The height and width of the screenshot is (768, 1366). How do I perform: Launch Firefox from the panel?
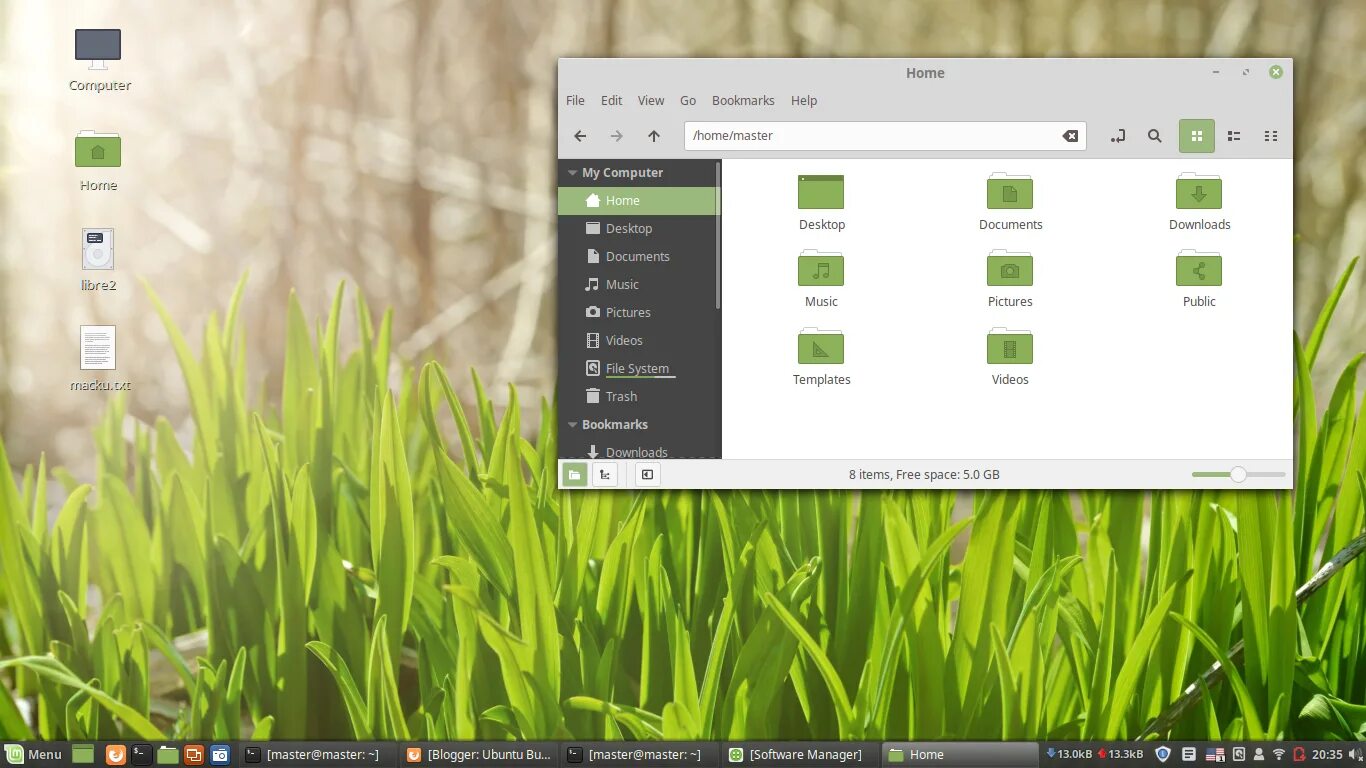116,754
